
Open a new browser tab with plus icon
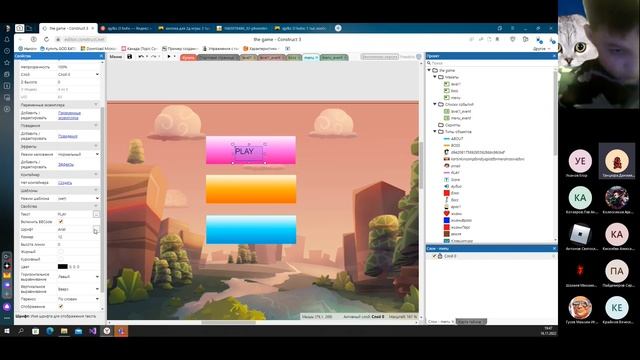338,28
